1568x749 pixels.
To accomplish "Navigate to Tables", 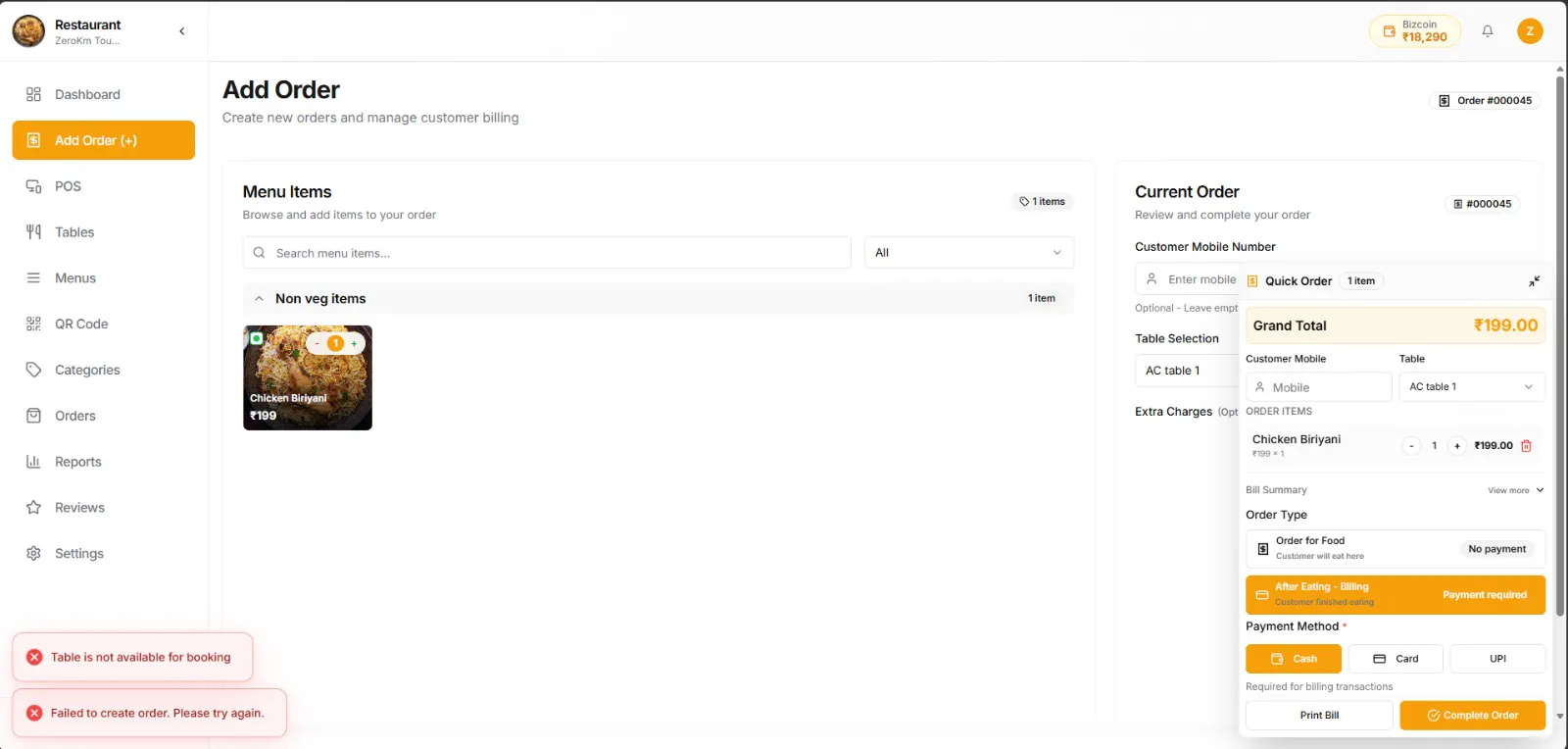I will coord(103,232).
